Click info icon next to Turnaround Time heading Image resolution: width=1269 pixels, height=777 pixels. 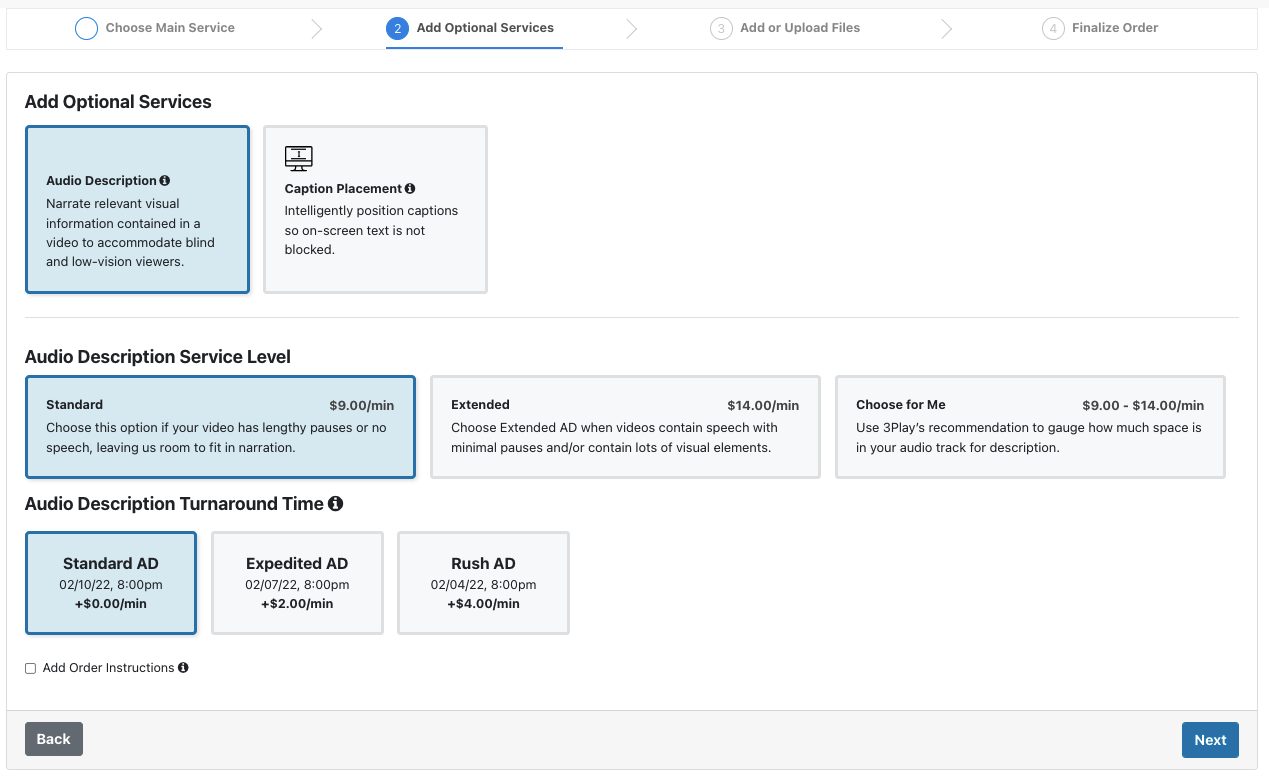tap(336, 504)
